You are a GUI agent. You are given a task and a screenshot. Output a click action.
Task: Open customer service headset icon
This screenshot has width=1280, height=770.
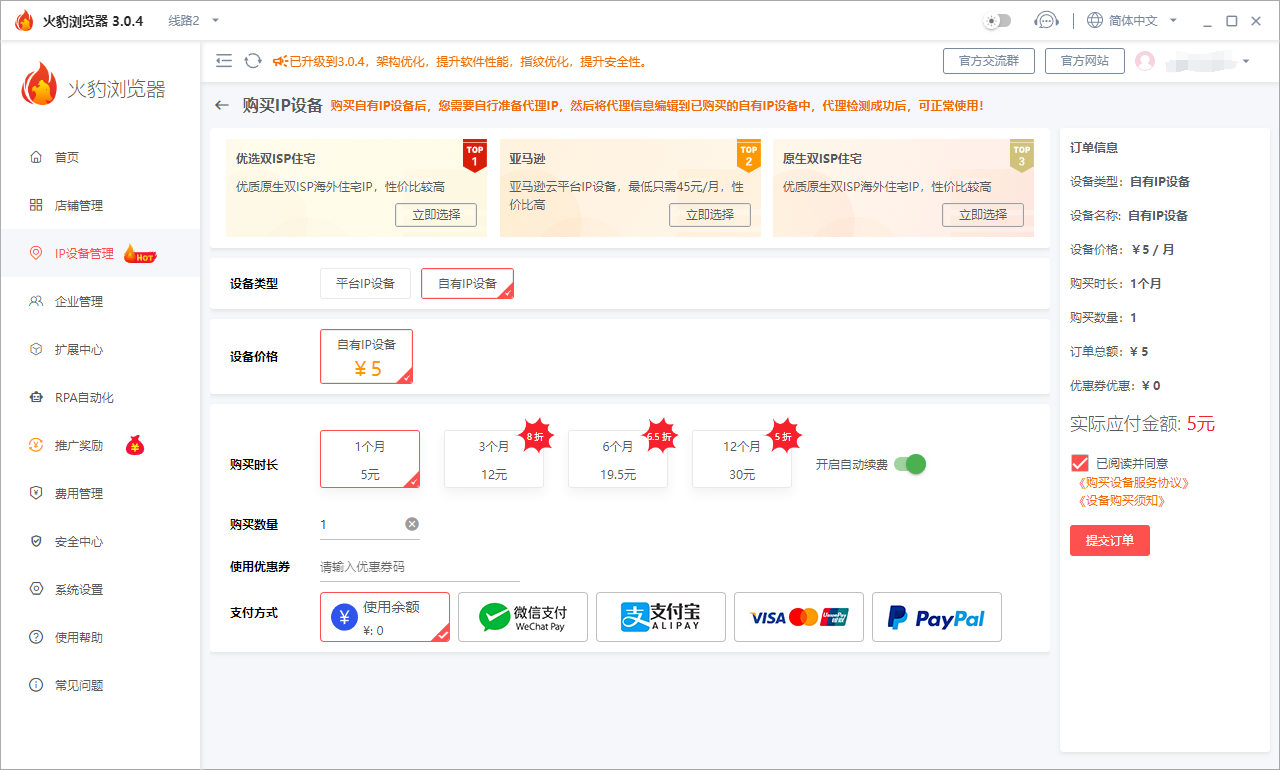click(x=1046, y=20)
